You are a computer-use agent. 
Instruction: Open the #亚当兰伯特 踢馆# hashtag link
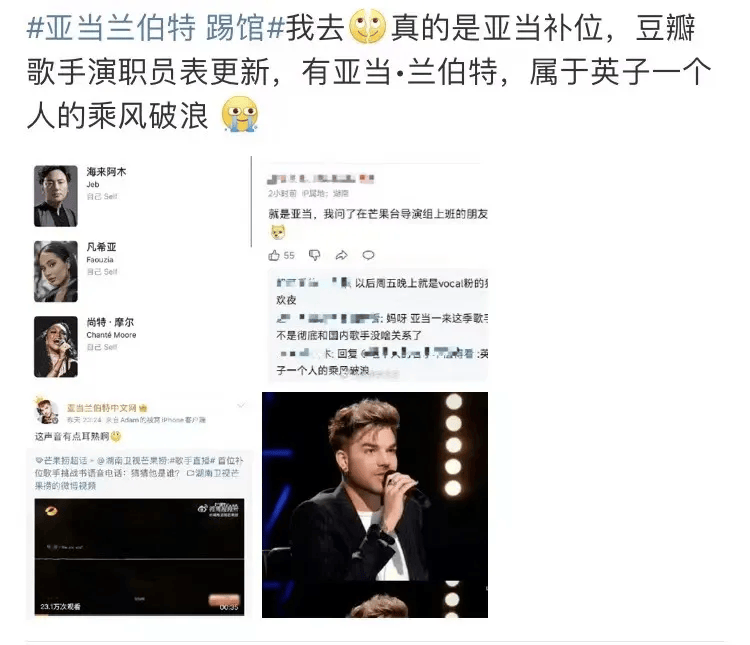[156, 27]
